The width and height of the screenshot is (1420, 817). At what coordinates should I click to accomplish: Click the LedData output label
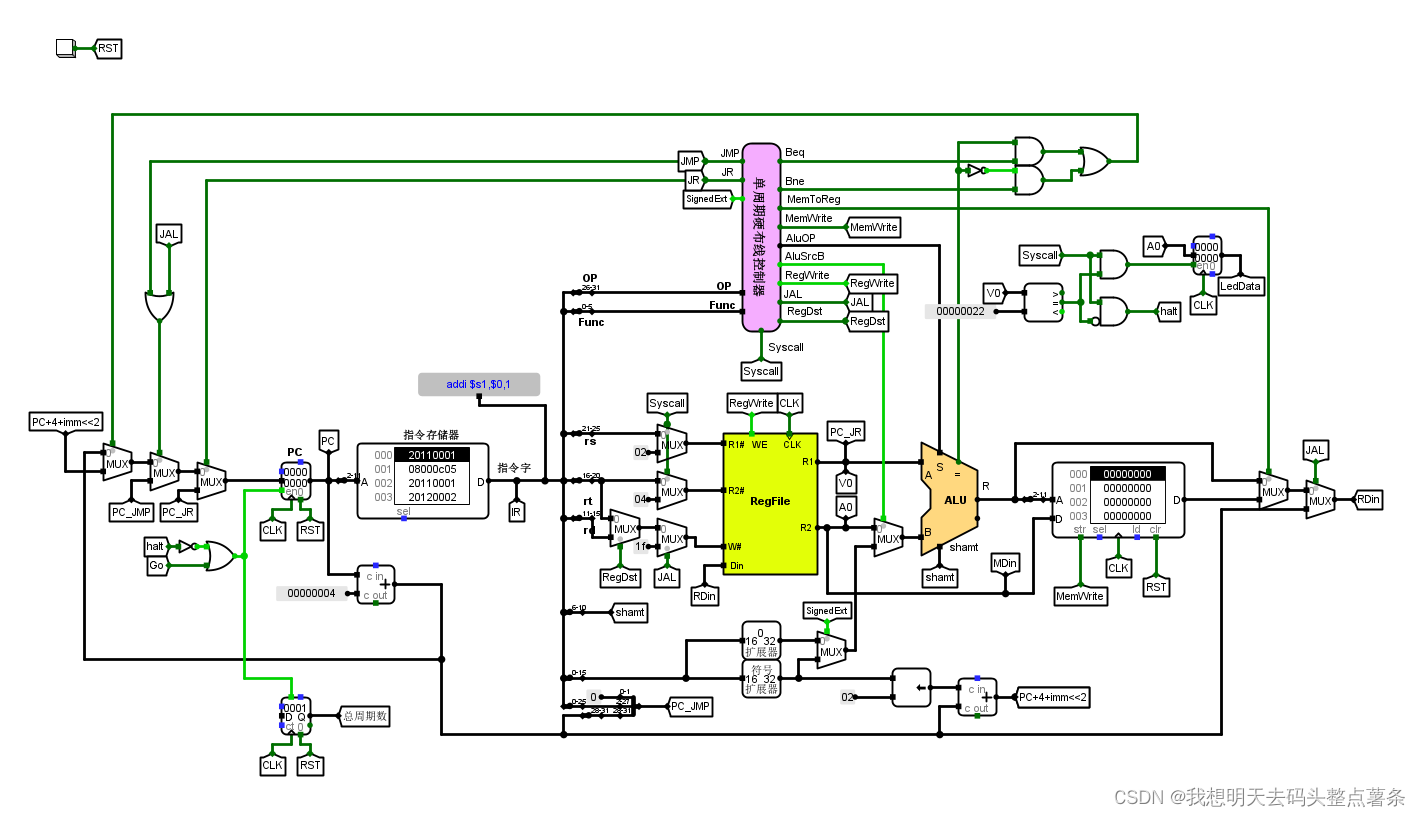pyautogui.click(x=1240, y=286)
